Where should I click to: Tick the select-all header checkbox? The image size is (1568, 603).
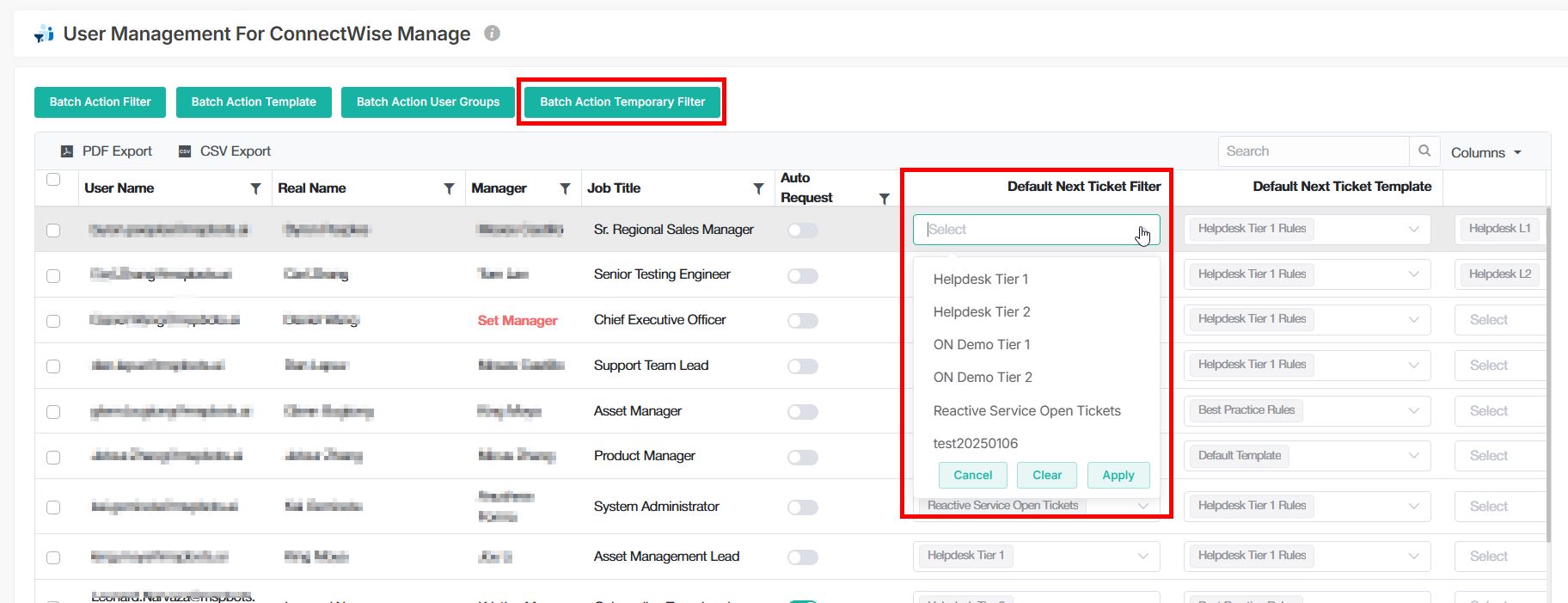(x=53, y=180)
